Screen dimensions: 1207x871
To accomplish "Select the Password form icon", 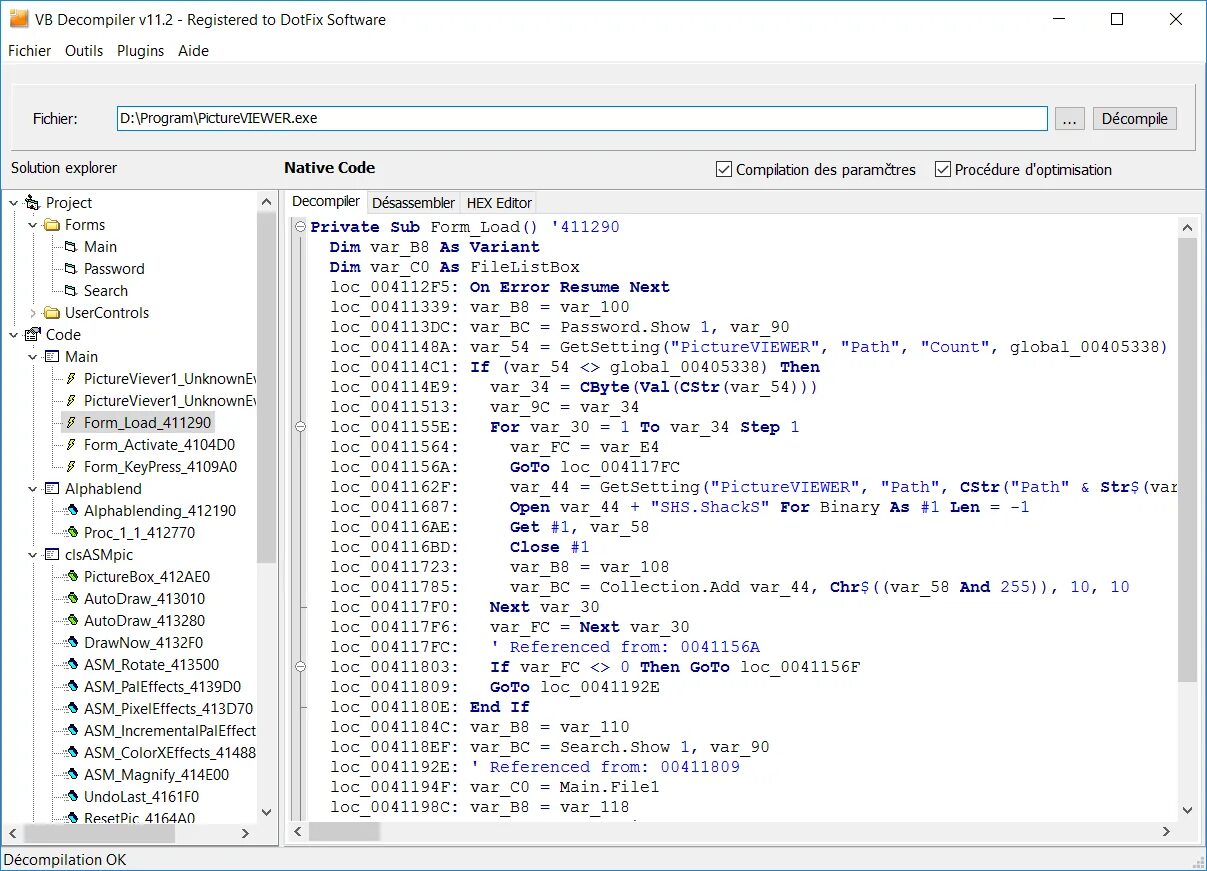I will (70, 269).
